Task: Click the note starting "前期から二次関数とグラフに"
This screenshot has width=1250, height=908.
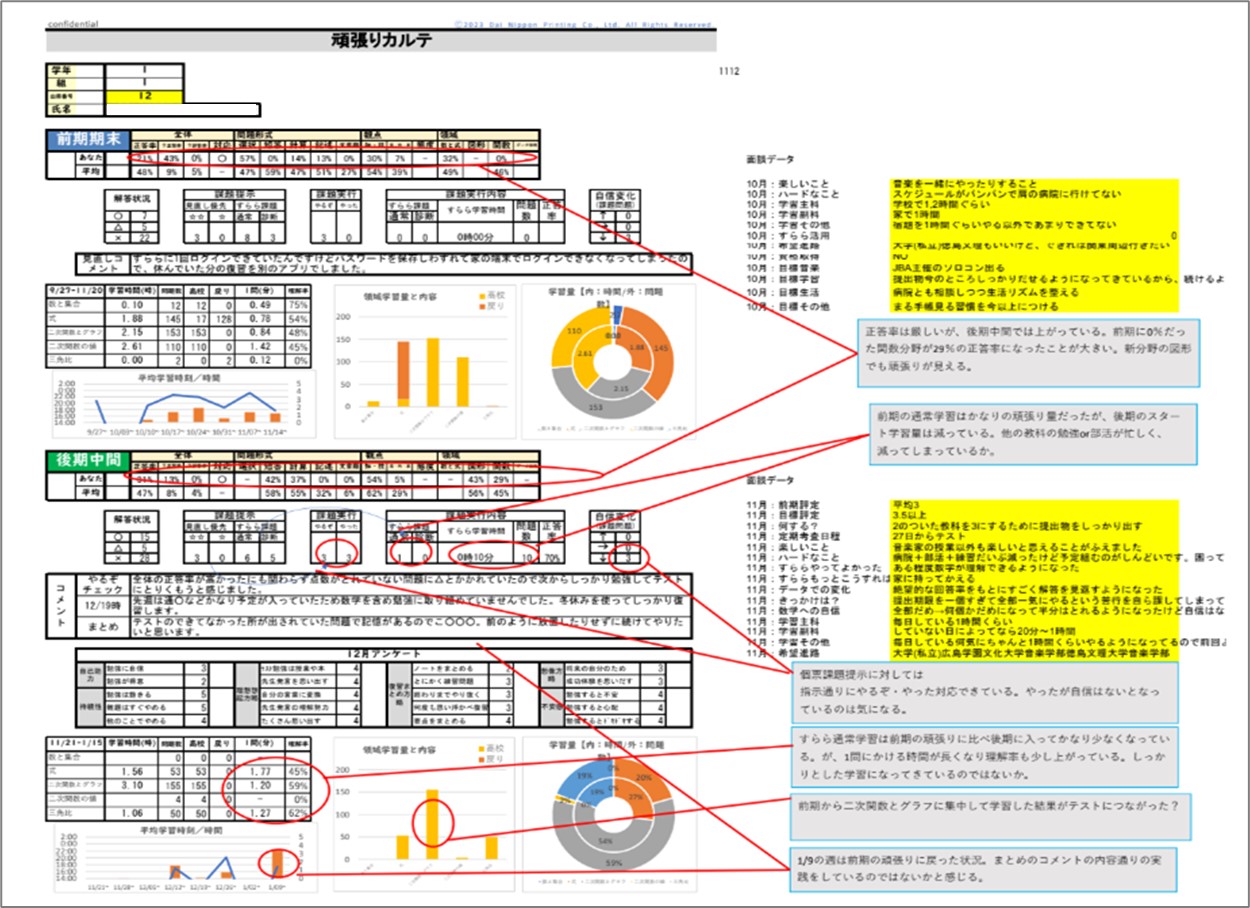Action: point(989,819)
